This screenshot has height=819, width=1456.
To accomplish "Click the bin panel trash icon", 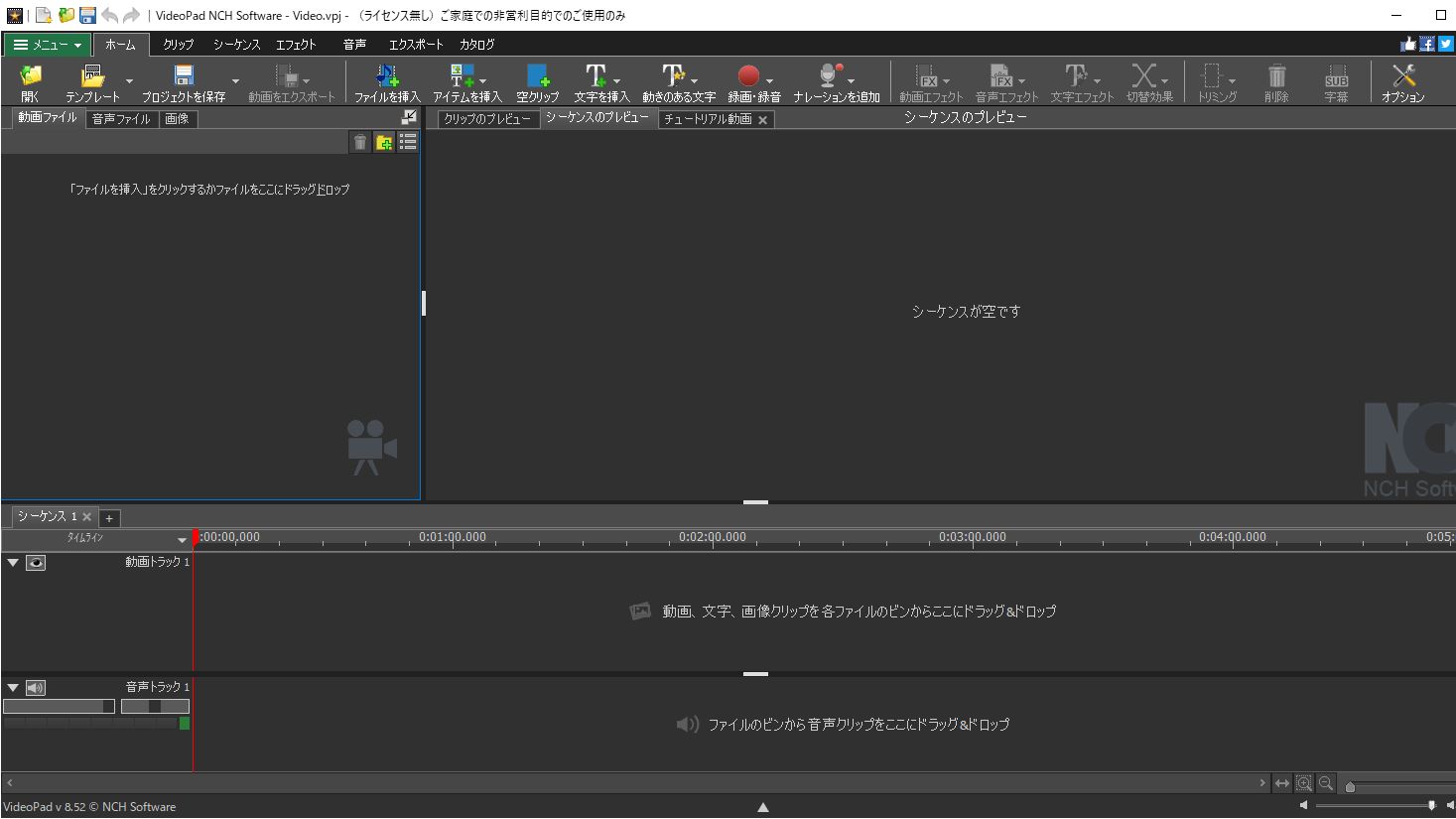I will (x=360, y=143).
